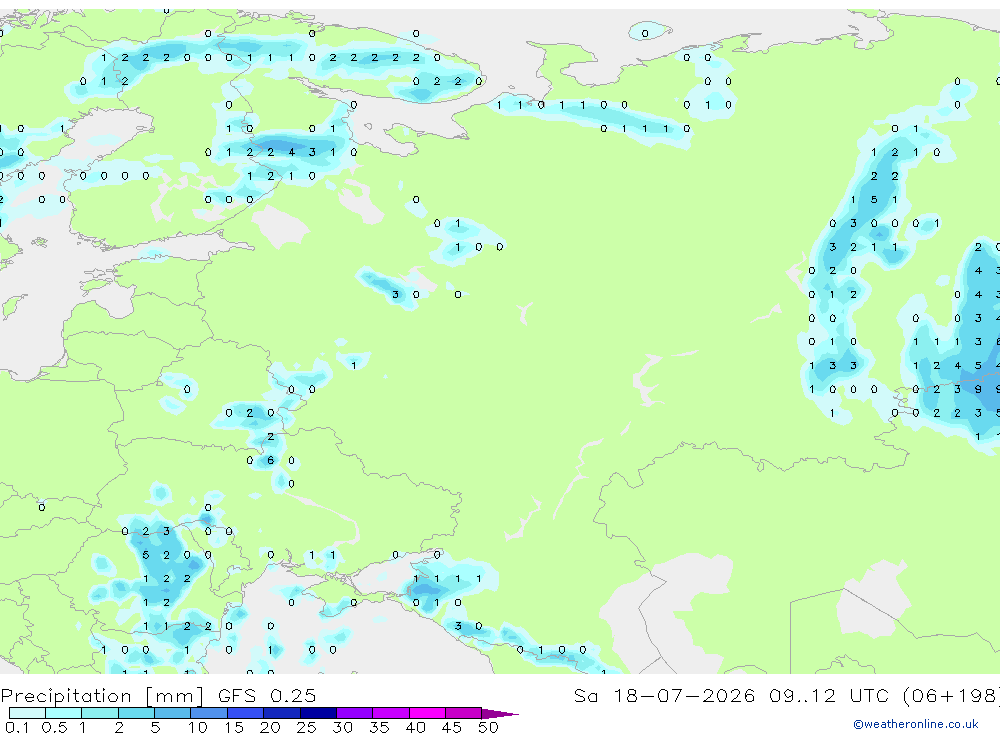The height and width of the screenshot is (733, 1000).
Task: Click the 0 inside the isolated oval patch at top
Action: [x=645, y=33]
